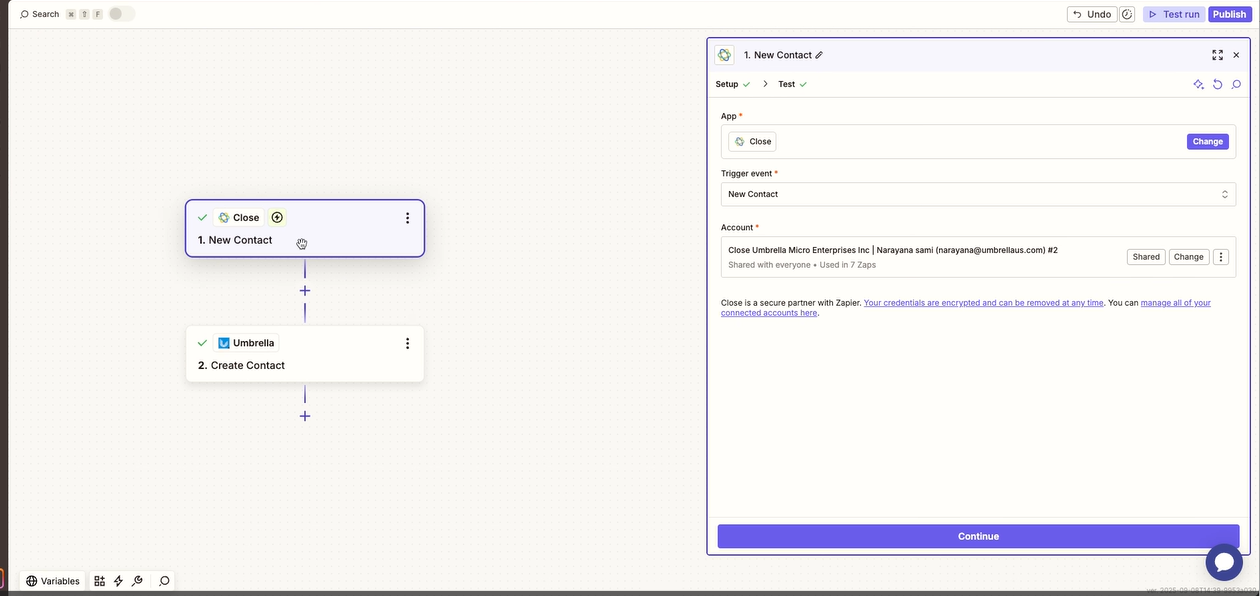Click lightning bolt icon in bottom toolbar
1260x596 pixels.
pos(118,581)
